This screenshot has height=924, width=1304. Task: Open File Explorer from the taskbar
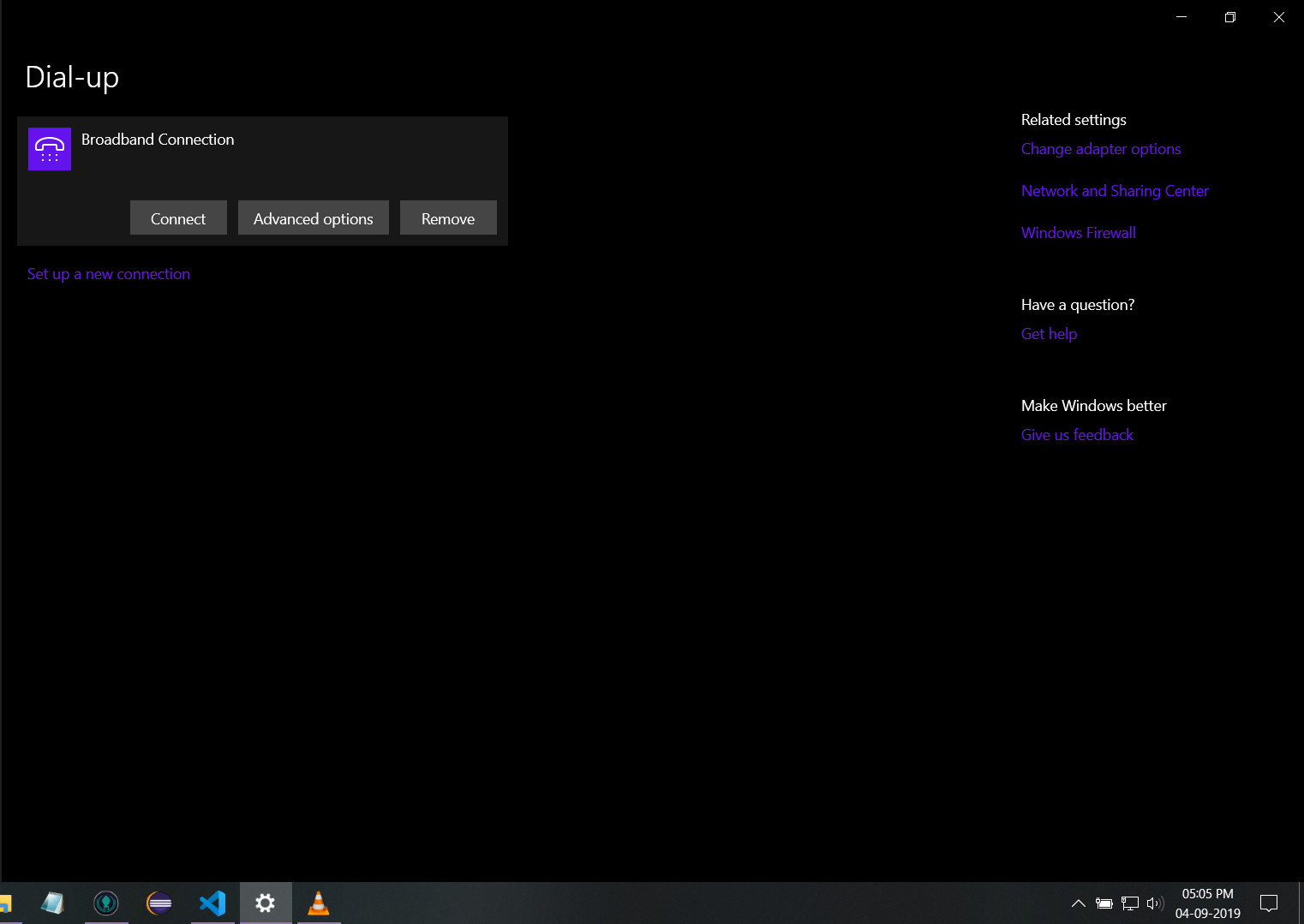[6, 903]
